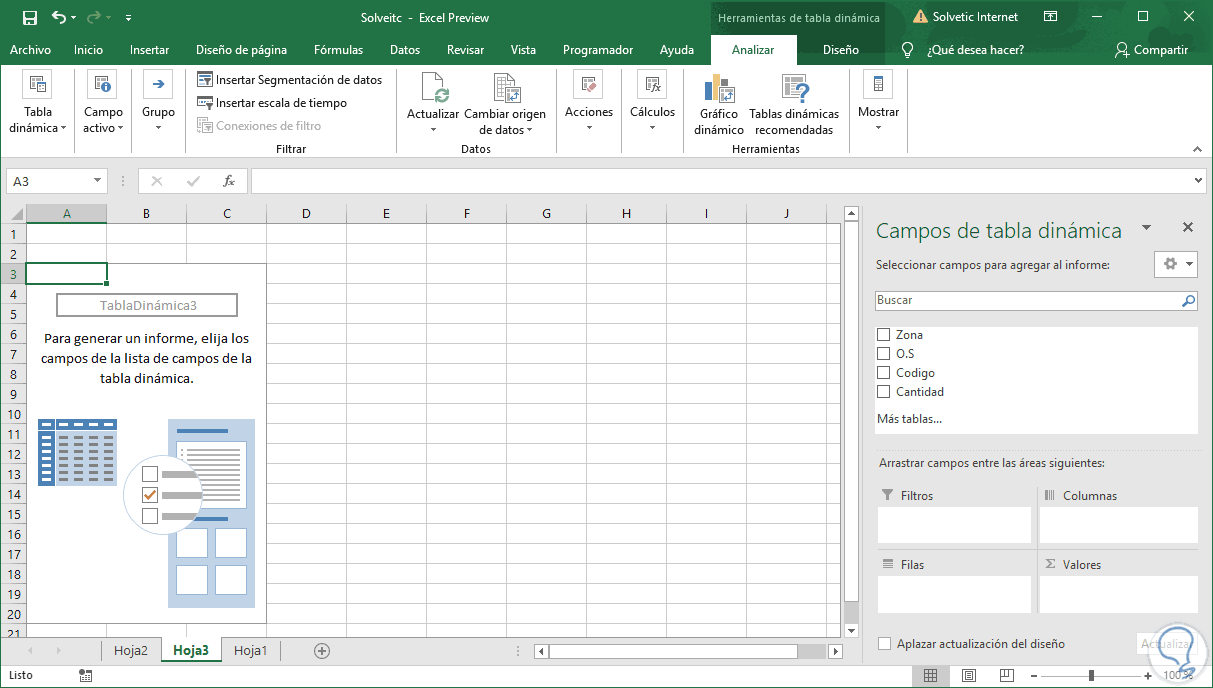Click the zoom slider in status bar
Screen dimensions: 1213x688
(1091, 676)
